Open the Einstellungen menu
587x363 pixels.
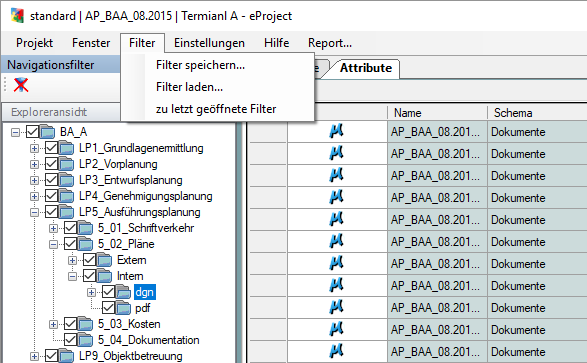pyautogui.click(x=209, y=43)
